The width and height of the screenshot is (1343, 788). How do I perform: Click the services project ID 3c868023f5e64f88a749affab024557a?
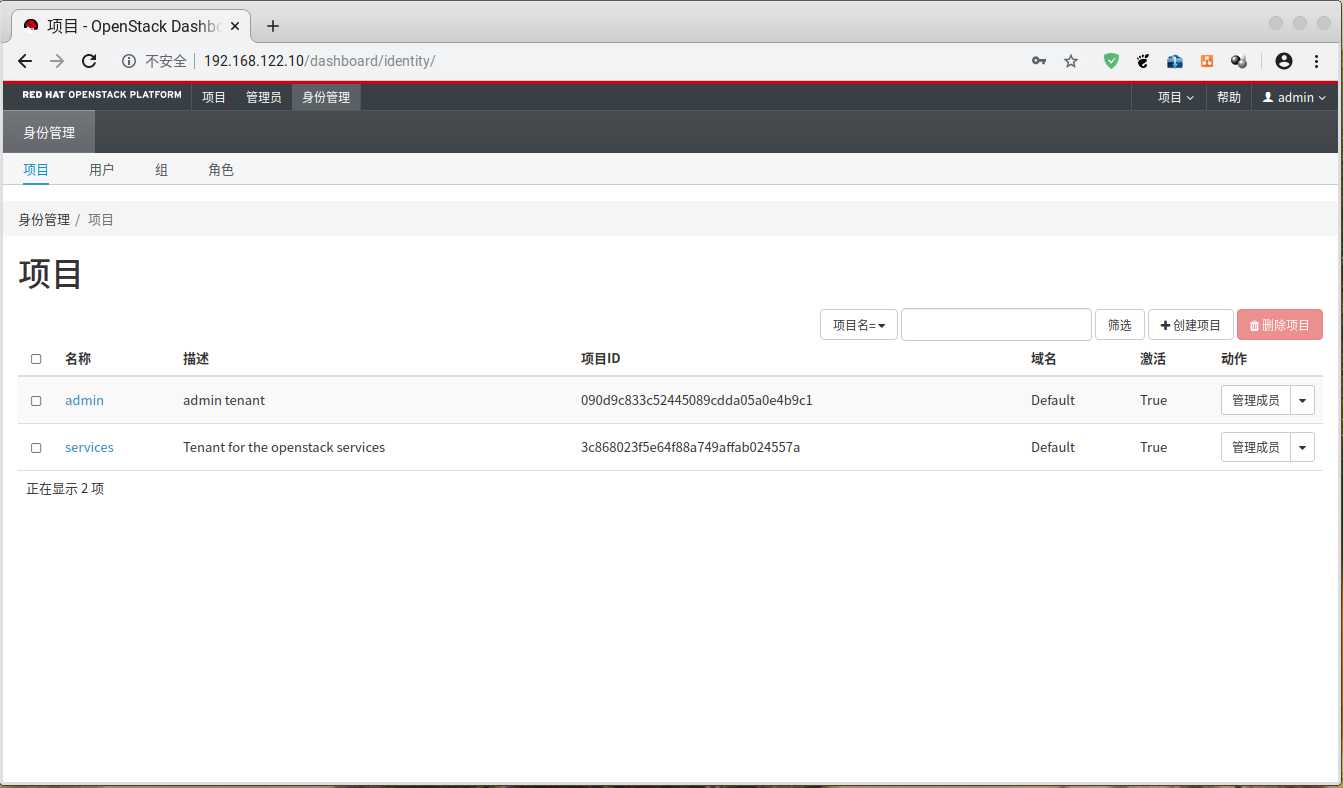click(690, 447)
